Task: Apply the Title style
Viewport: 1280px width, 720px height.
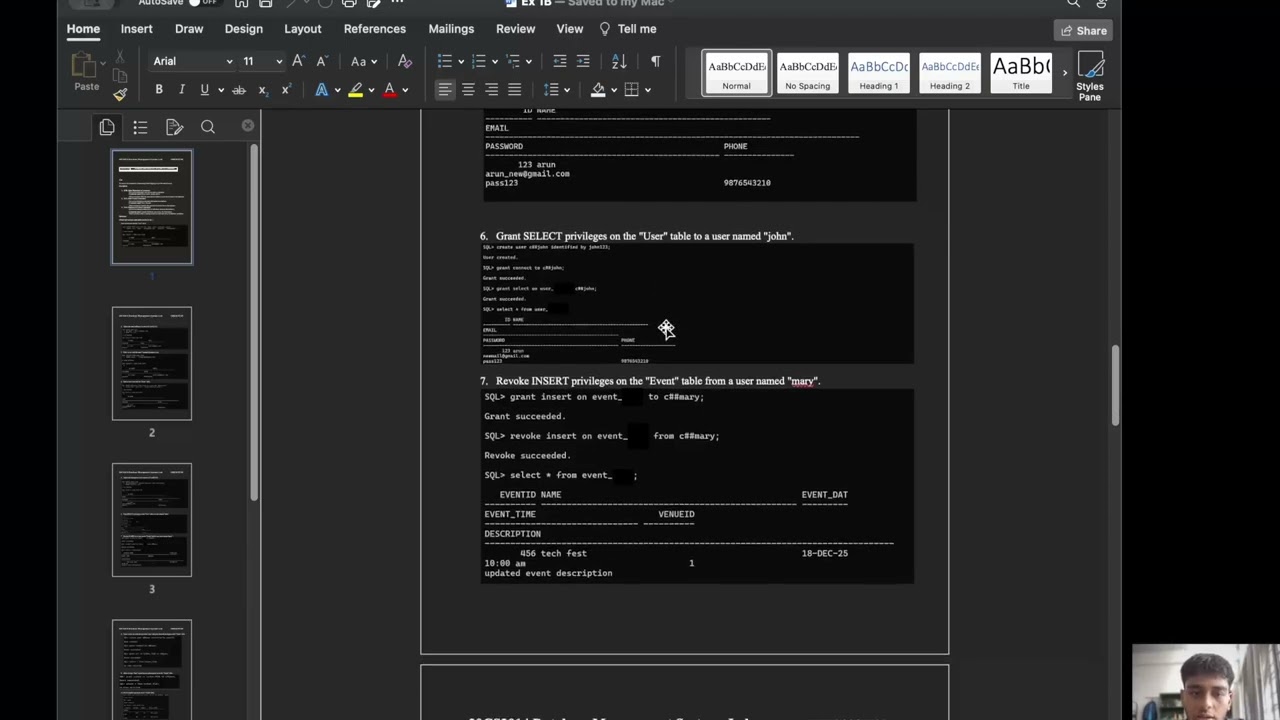Action: [x=1021, y=73]
